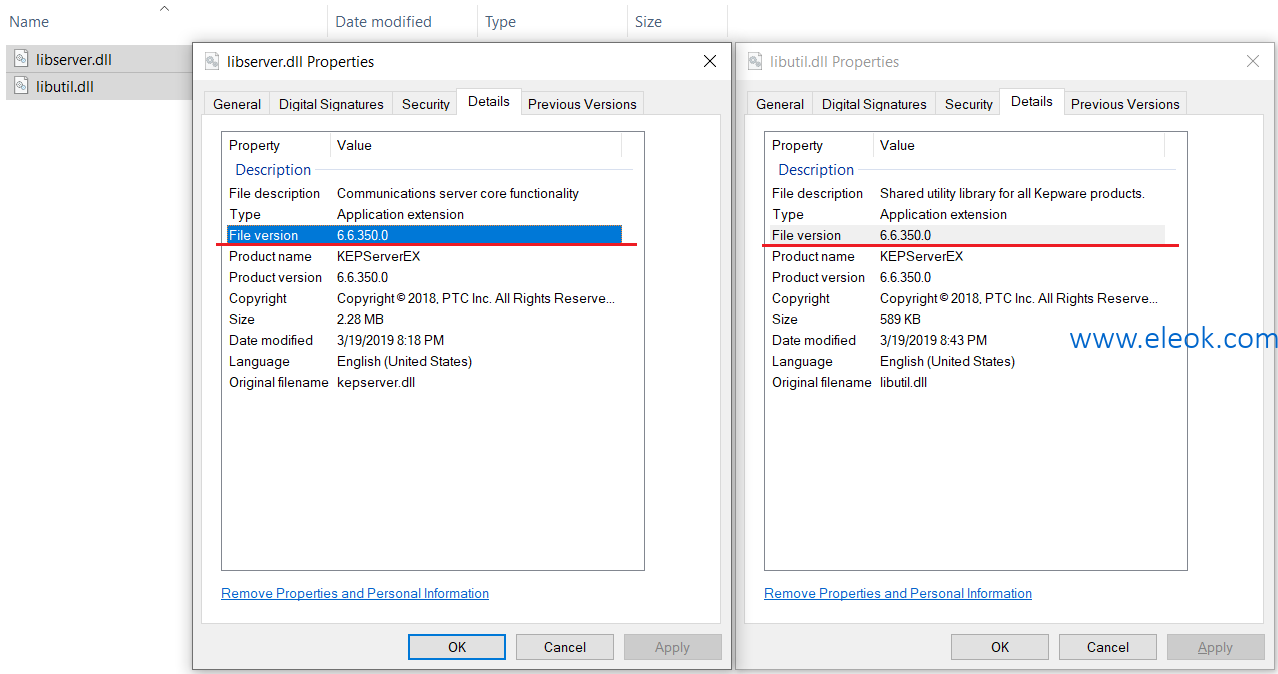1278x674 pixels.
Task: Click Cancel in libserver.dll Properties
Action: (x=565, y=647)
